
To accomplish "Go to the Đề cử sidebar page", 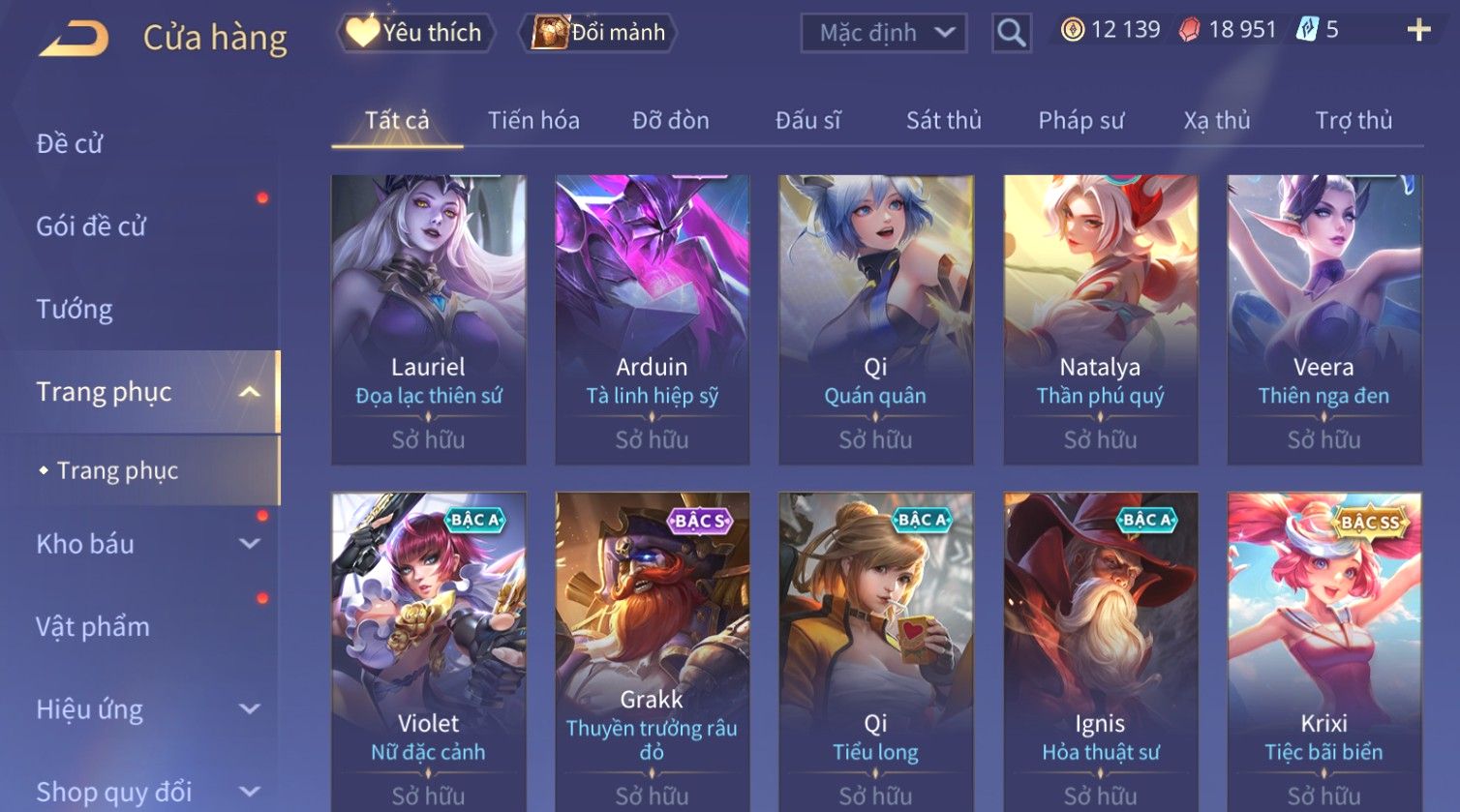I will tap(70, 144).
